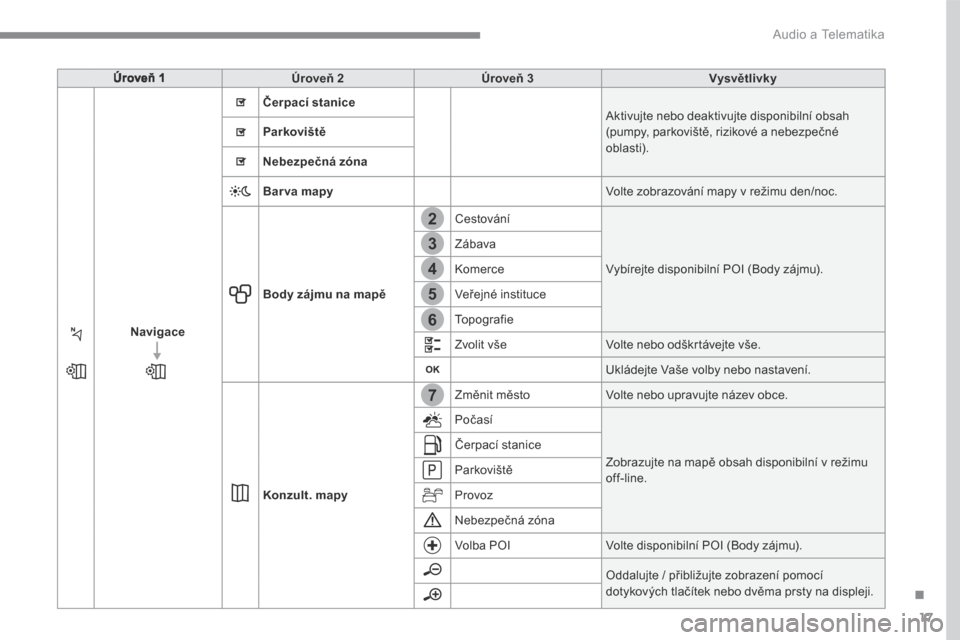Image resolution: width=960 pixels, height=640 pixels.
Task: Toggle the Parkoviště checkbox
Action: (241, 132)
